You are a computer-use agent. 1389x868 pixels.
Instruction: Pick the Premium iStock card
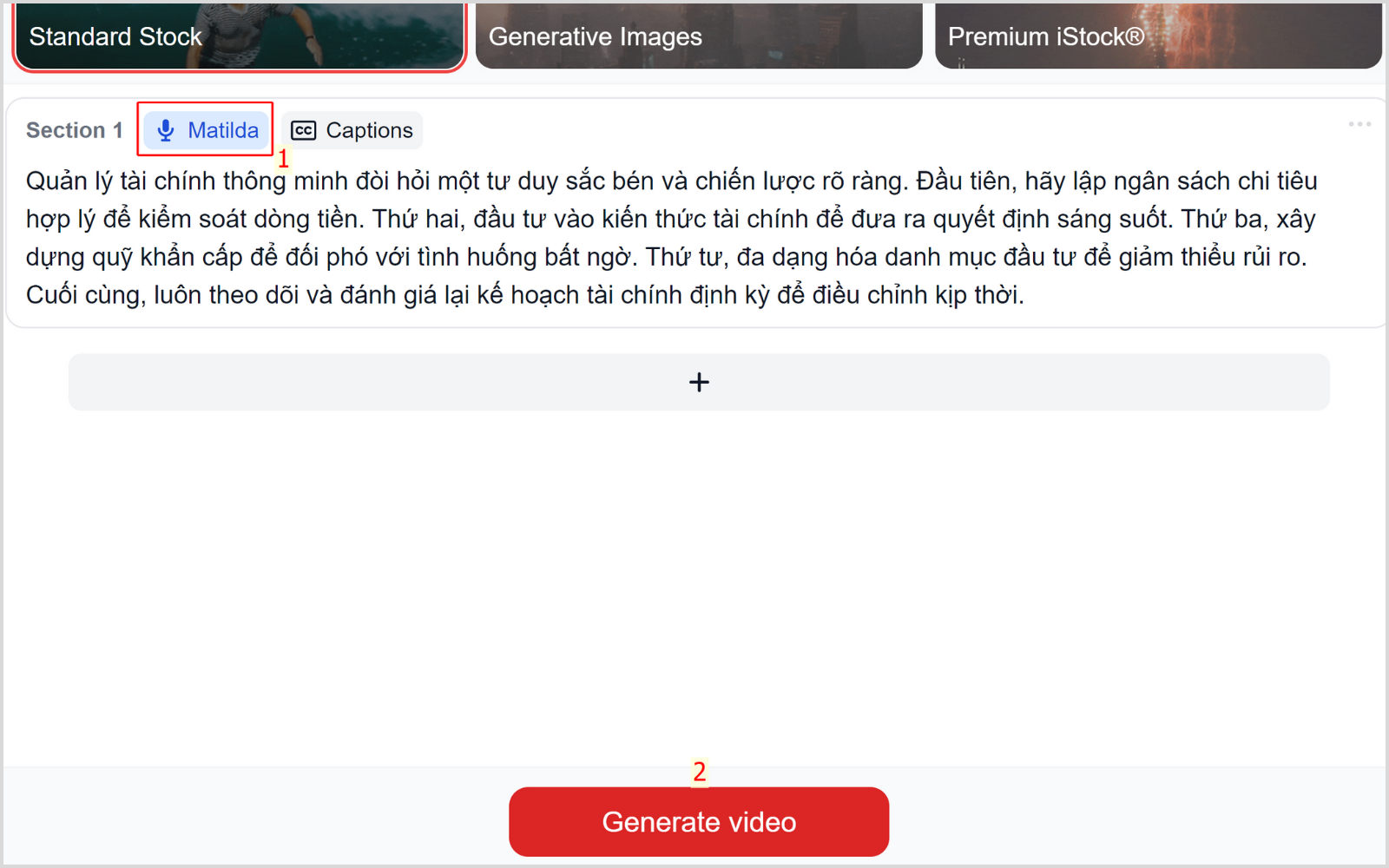coord(1158,35)
